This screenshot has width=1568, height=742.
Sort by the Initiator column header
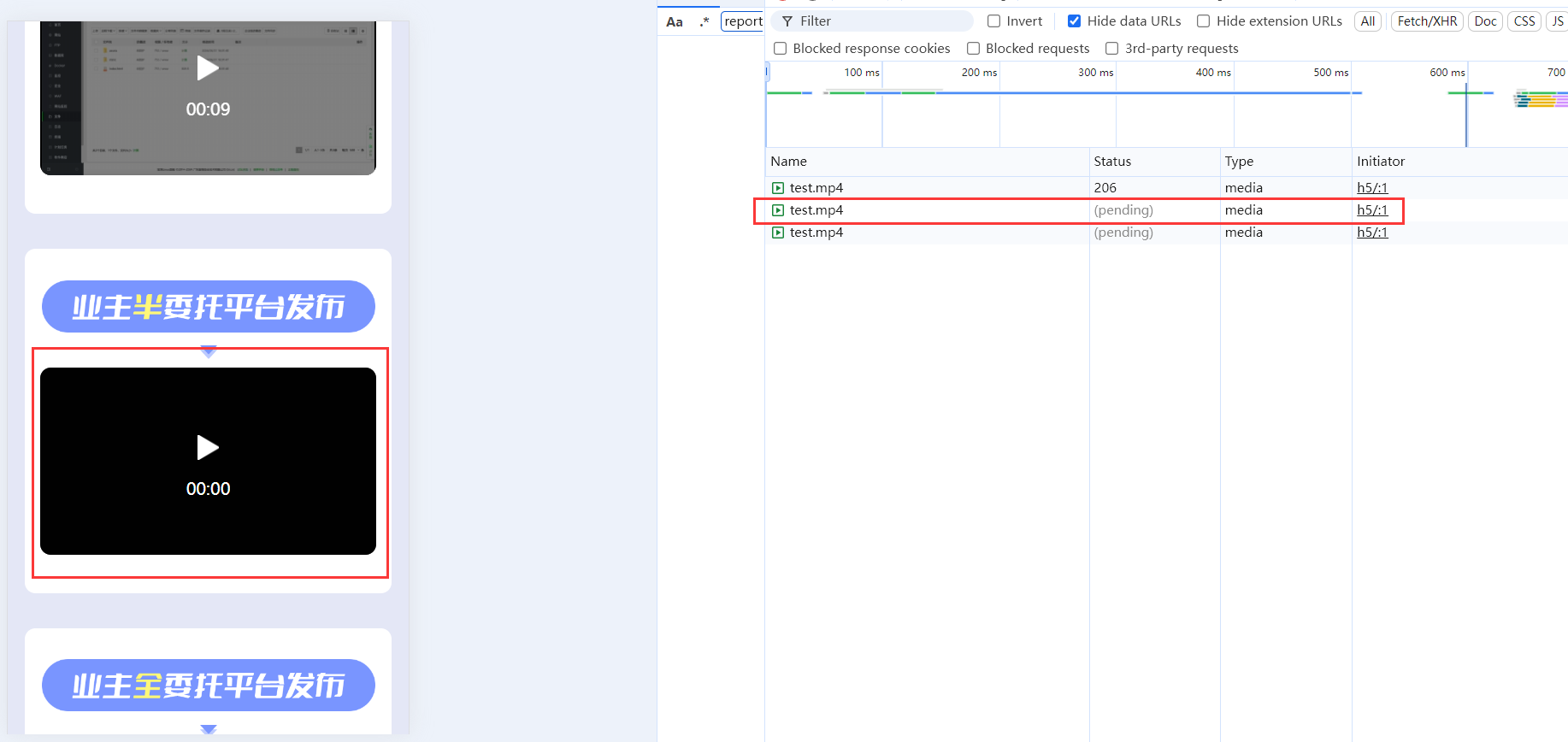(x=1459, y=162)
